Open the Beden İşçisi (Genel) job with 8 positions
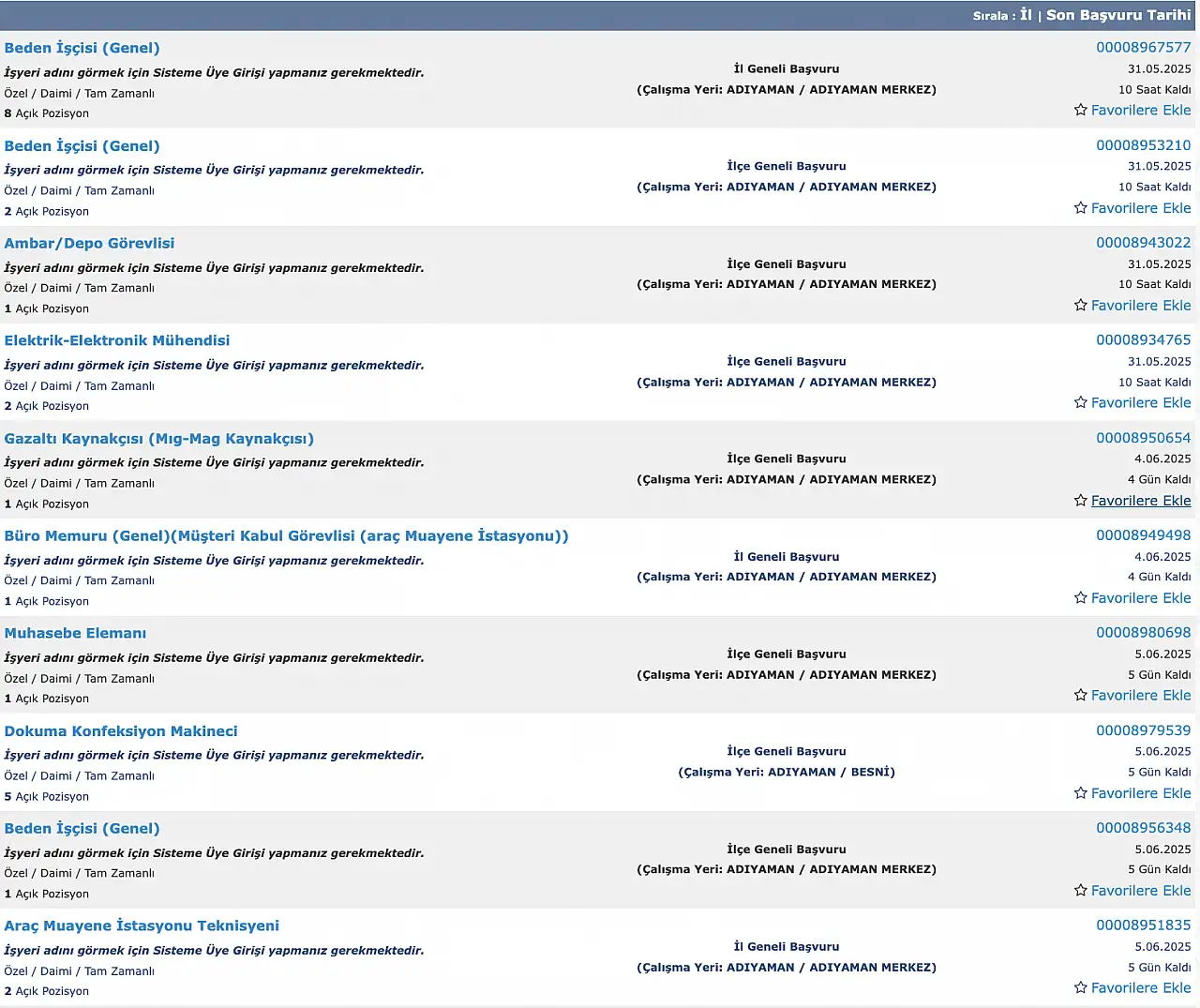Image resolution: width=1200 pixels, height=1008 pixels. tap(82, 48)
